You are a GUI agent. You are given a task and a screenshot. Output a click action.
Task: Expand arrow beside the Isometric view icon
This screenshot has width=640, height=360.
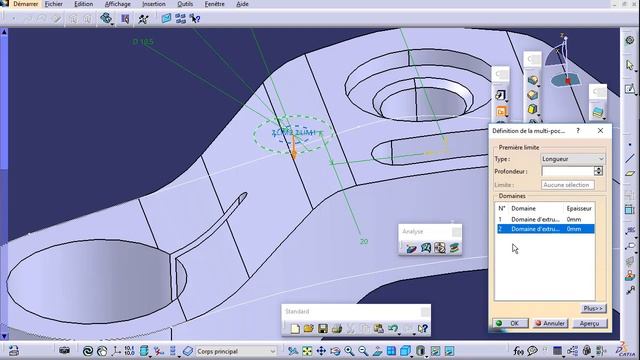pos(411,356)
